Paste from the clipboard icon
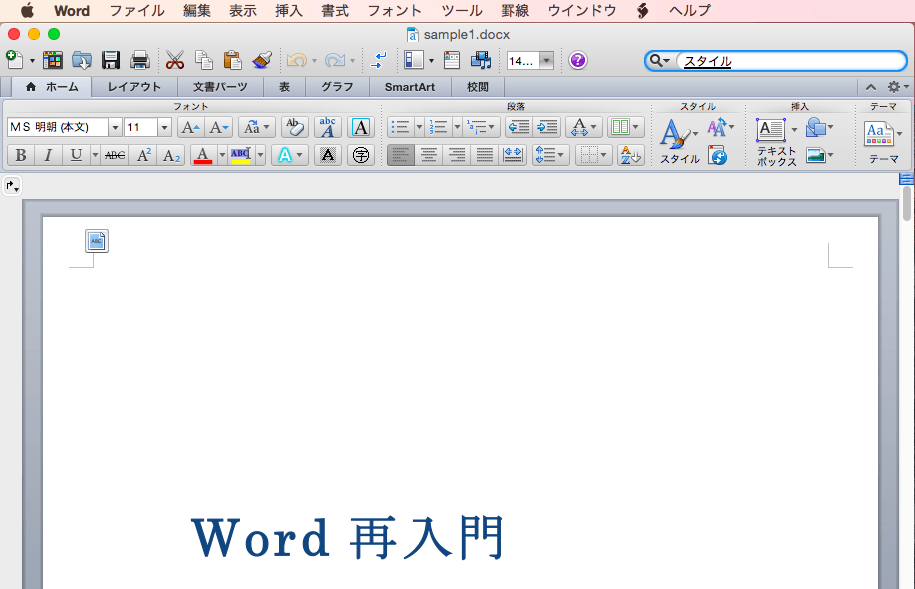915x589 pixels. pos(232,60)
